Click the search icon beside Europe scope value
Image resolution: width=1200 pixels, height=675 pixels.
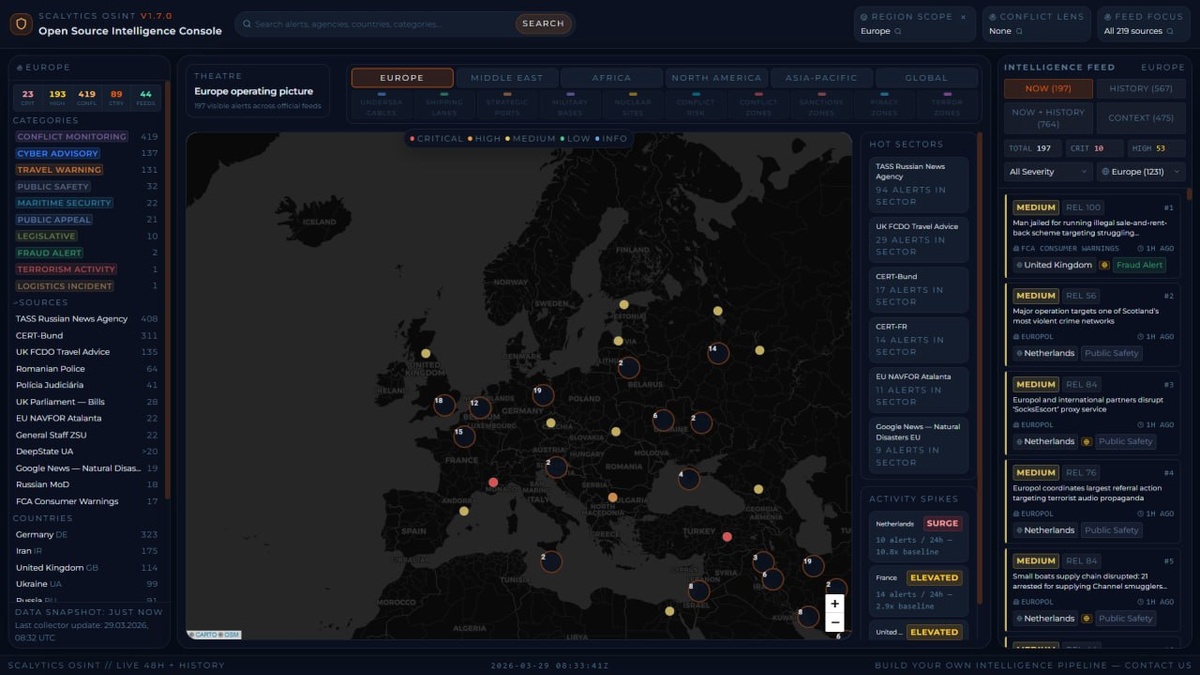[x=898, y=31]
